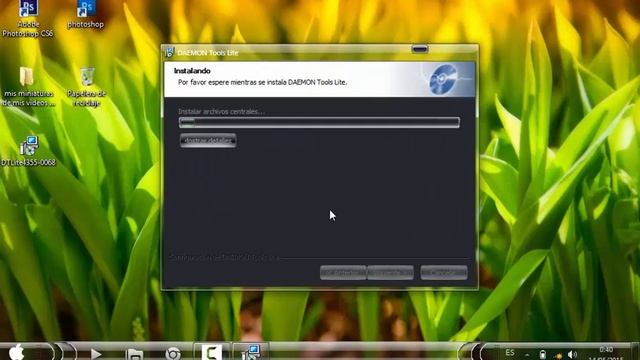Click the Anterior back button
This screenshot has width=640, height=360.
(x=343, y=273)
